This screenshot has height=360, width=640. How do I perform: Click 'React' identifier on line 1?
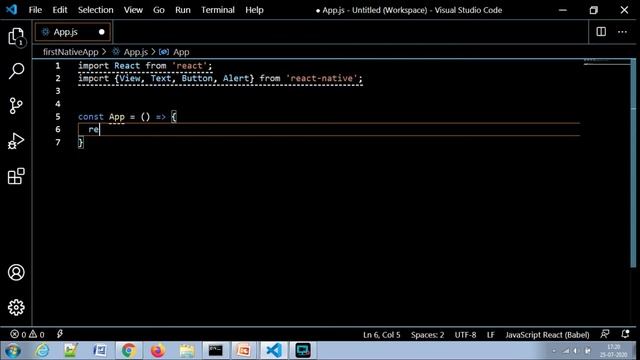click(x=127, y=66)
